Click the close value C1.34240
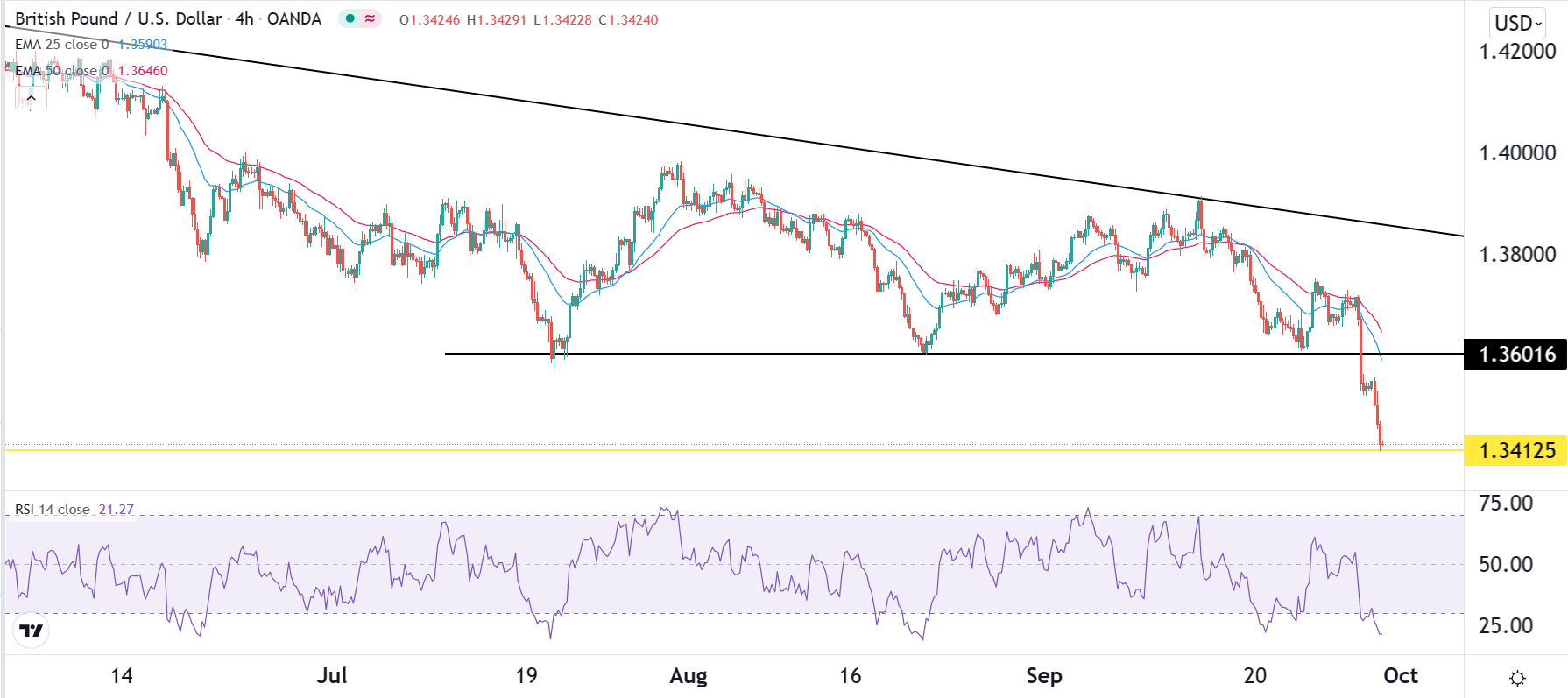This screenshot has width=1568, height=698. click(628, 19)
